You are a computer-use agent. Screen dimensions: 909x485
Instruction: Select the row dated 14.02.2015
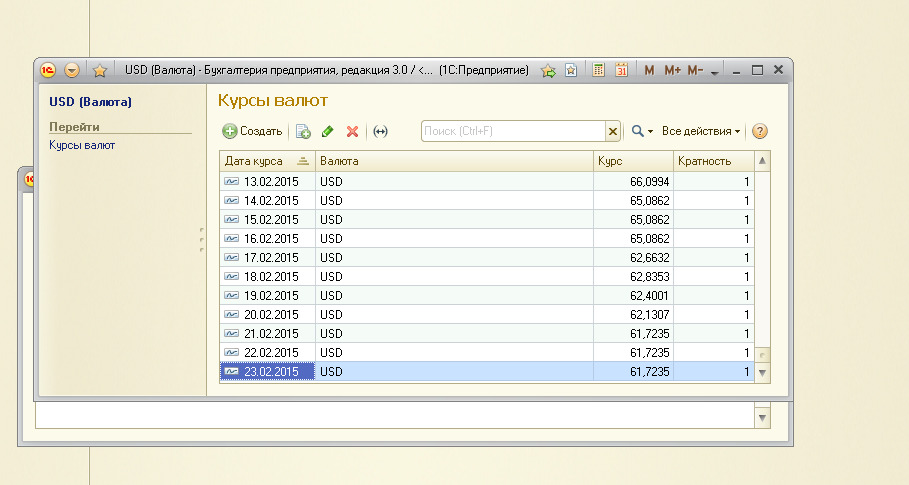pyautogui.click(x=487, y=200)
